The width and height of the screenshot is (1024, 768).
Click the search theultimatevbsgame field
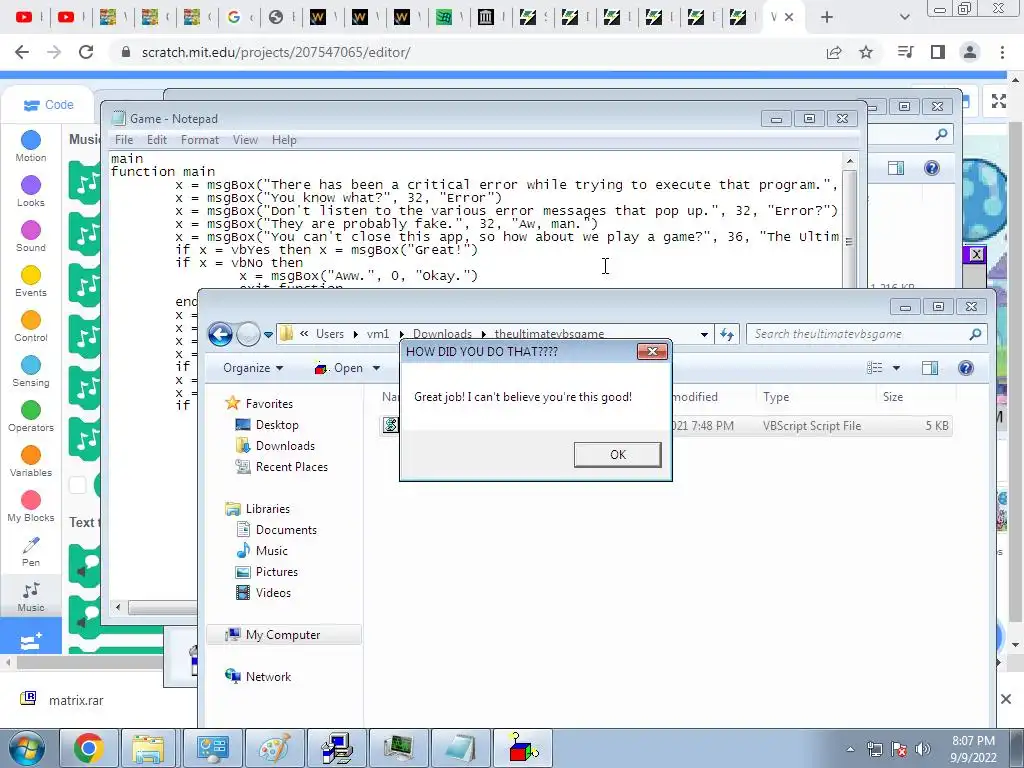[x=865, y=334]
